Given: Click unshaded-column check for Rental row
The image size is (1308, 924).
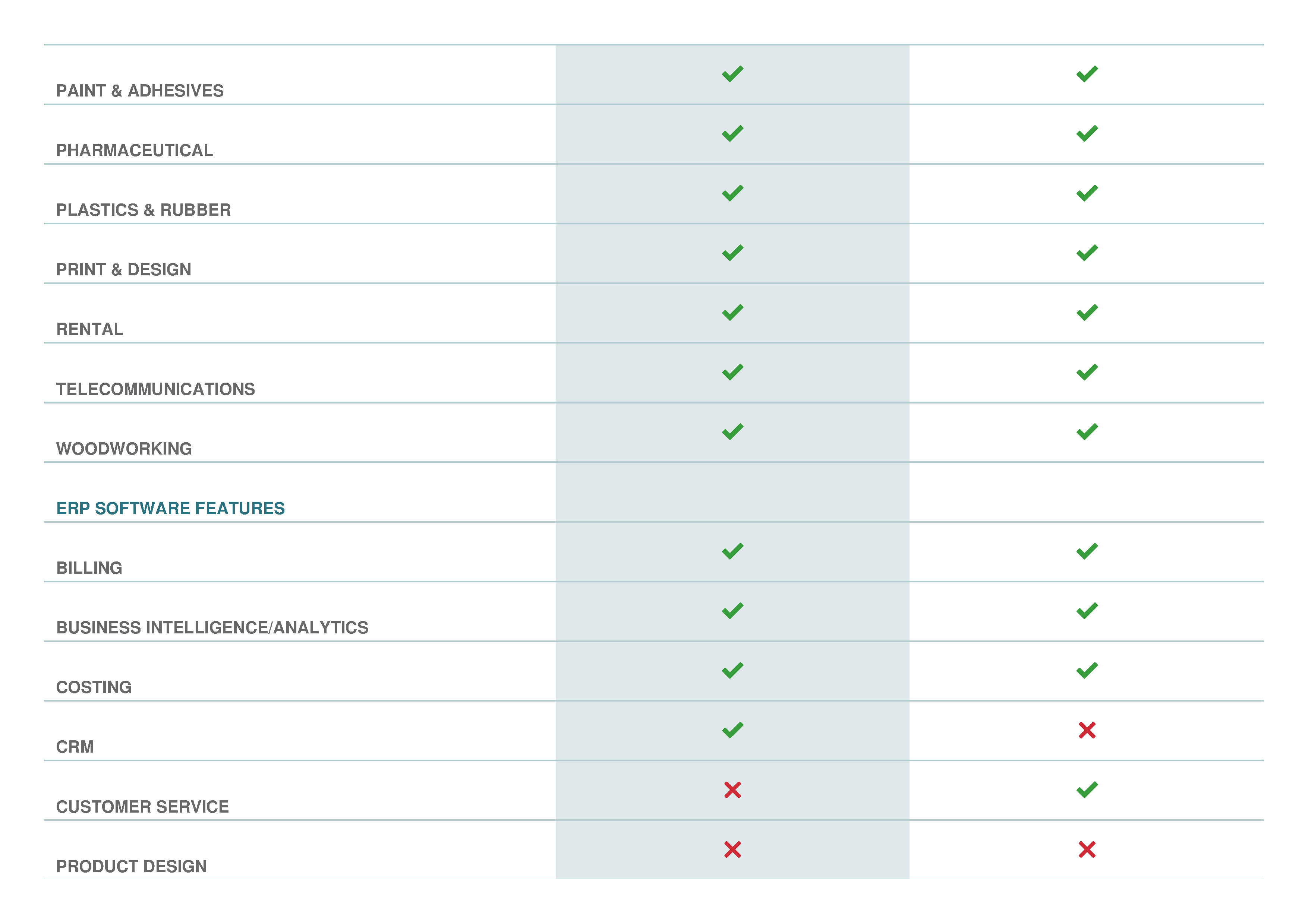Looking at the screenshot, I should [1086, 313].
